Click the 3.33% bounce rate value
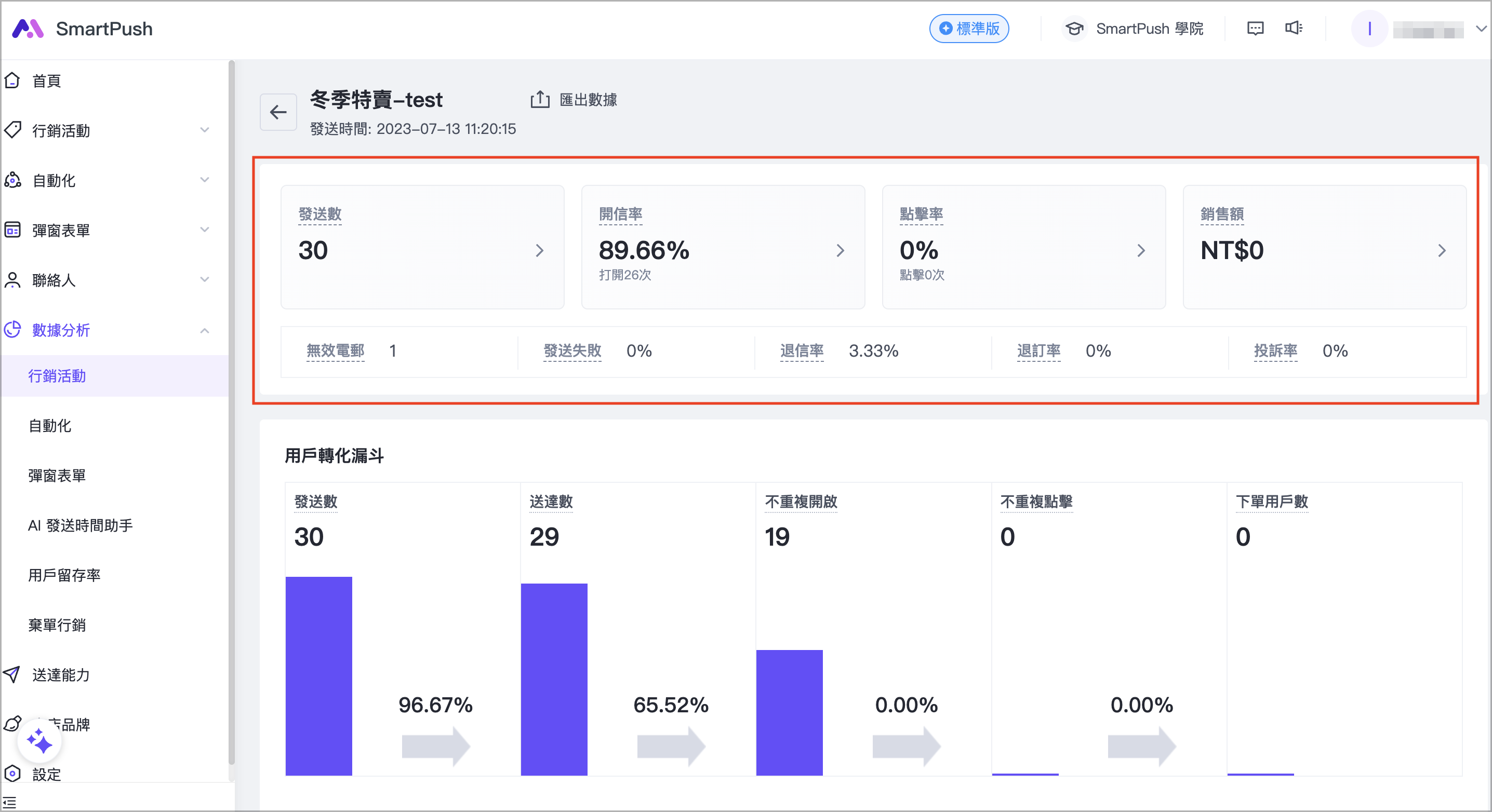This screenshot has height=812, width=1492. (873, 351)
